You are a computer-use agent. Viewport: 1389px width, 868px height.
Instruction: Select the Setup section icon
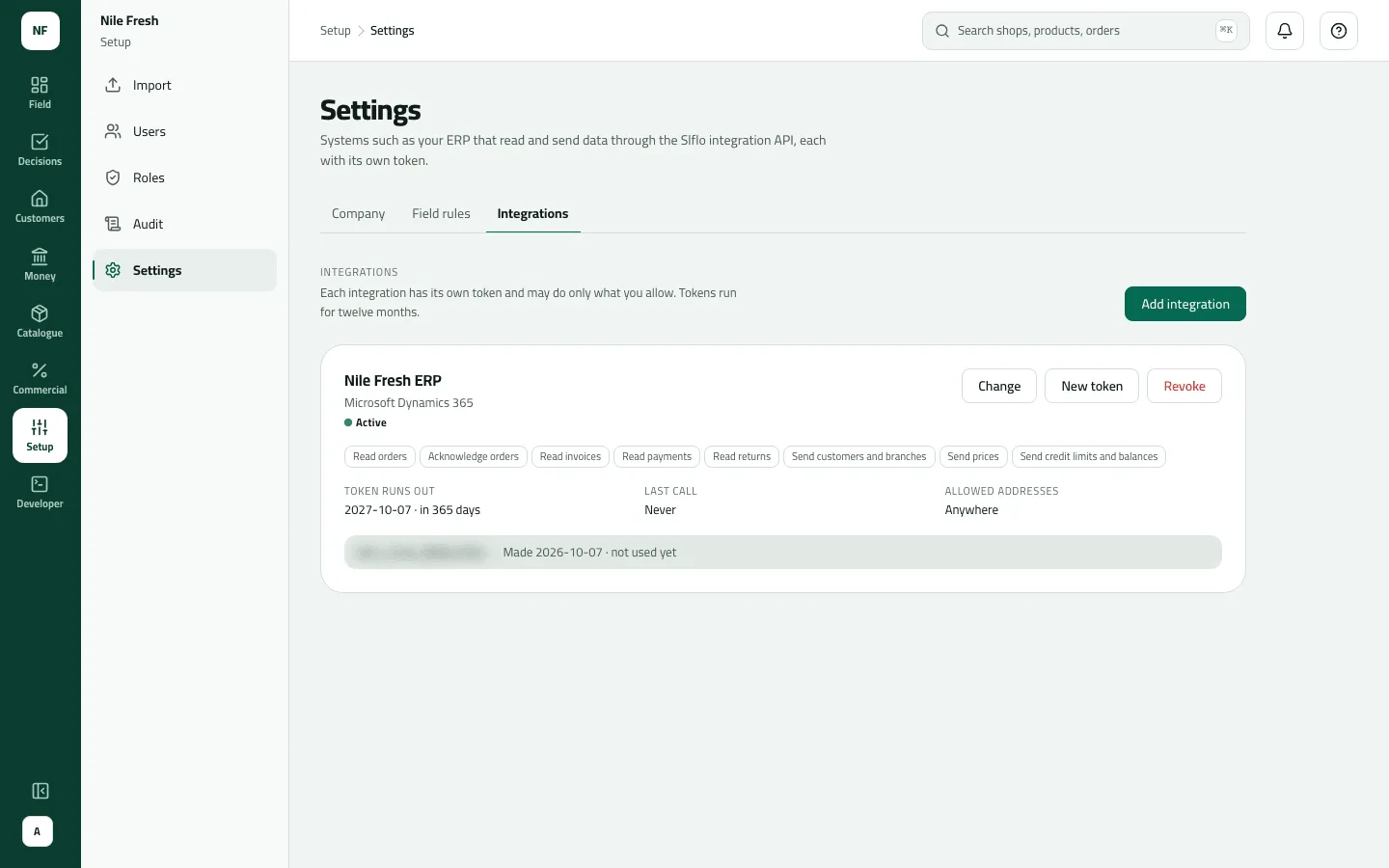tap(40, 435)
